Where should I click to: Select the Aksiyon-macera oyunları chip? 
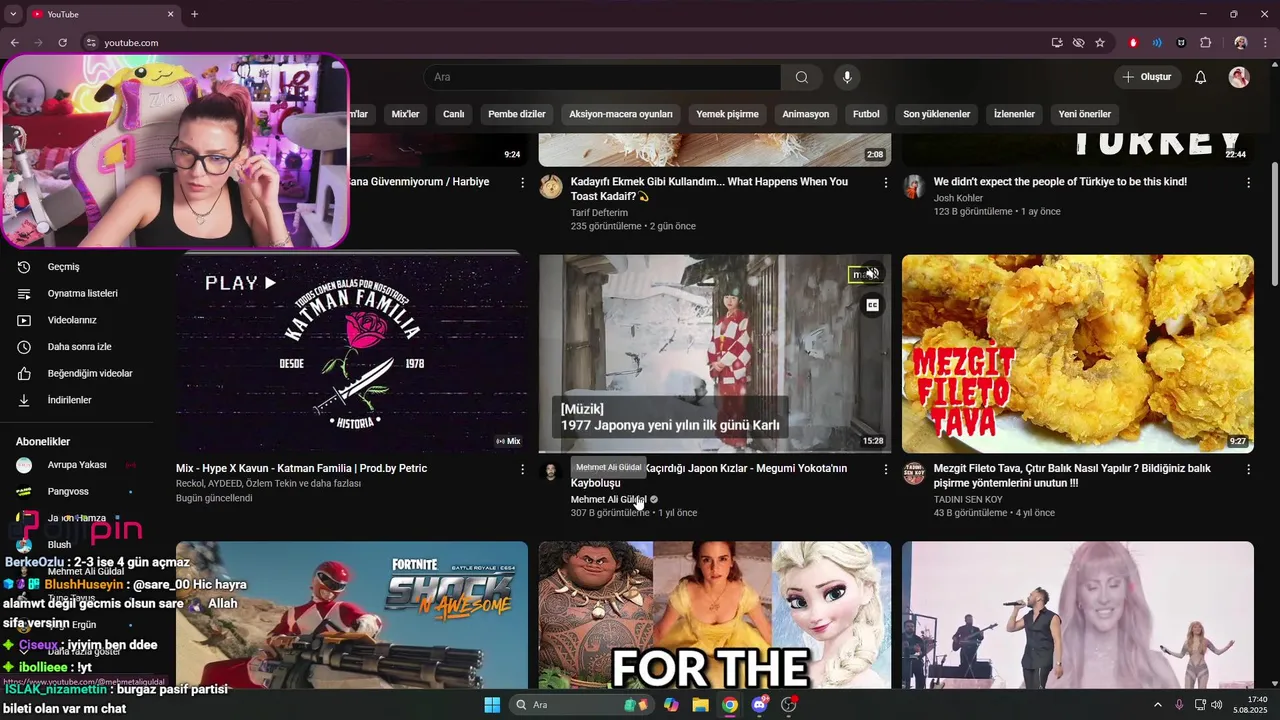point(621,114)
